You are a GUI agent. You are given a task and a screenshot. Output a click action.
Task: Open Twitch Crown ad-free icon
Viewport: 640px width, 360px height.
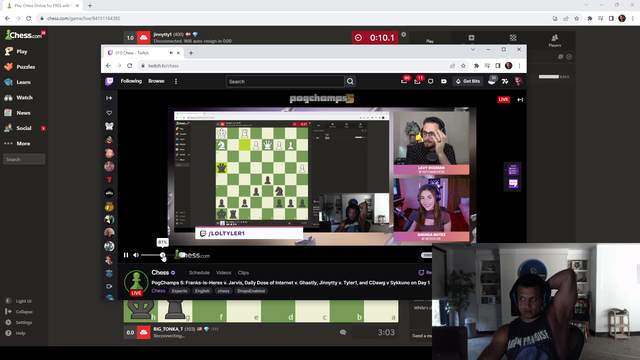pos(444,81)
